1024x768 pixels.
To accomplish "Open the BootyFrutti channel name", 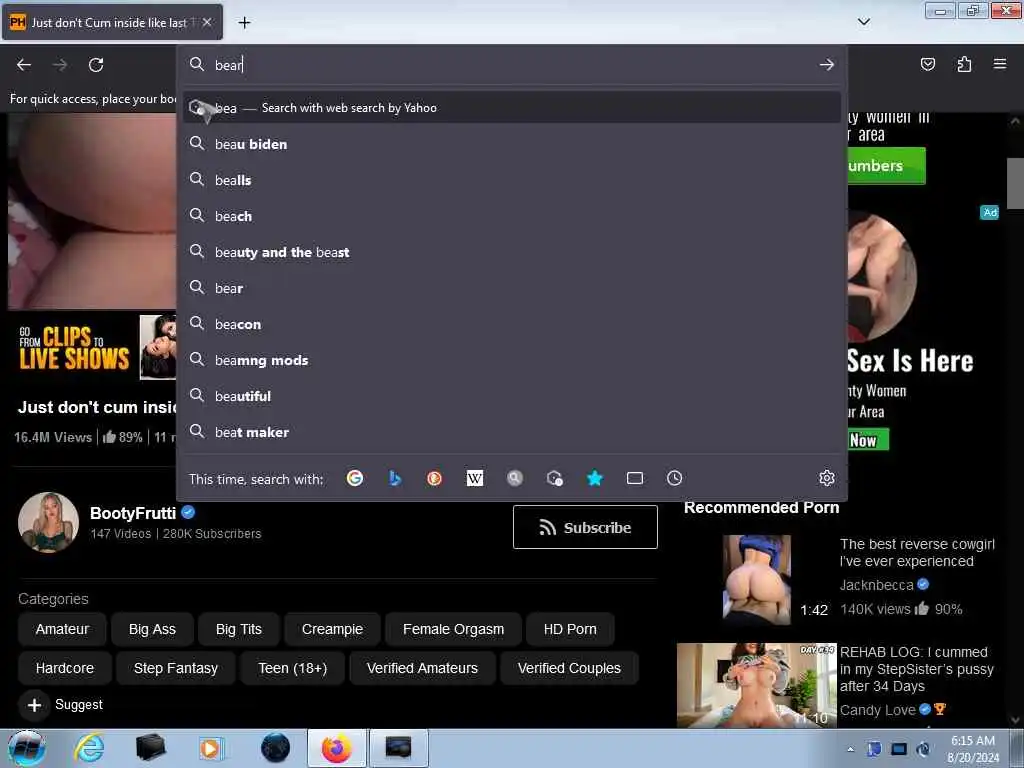I will pos(133,513).
